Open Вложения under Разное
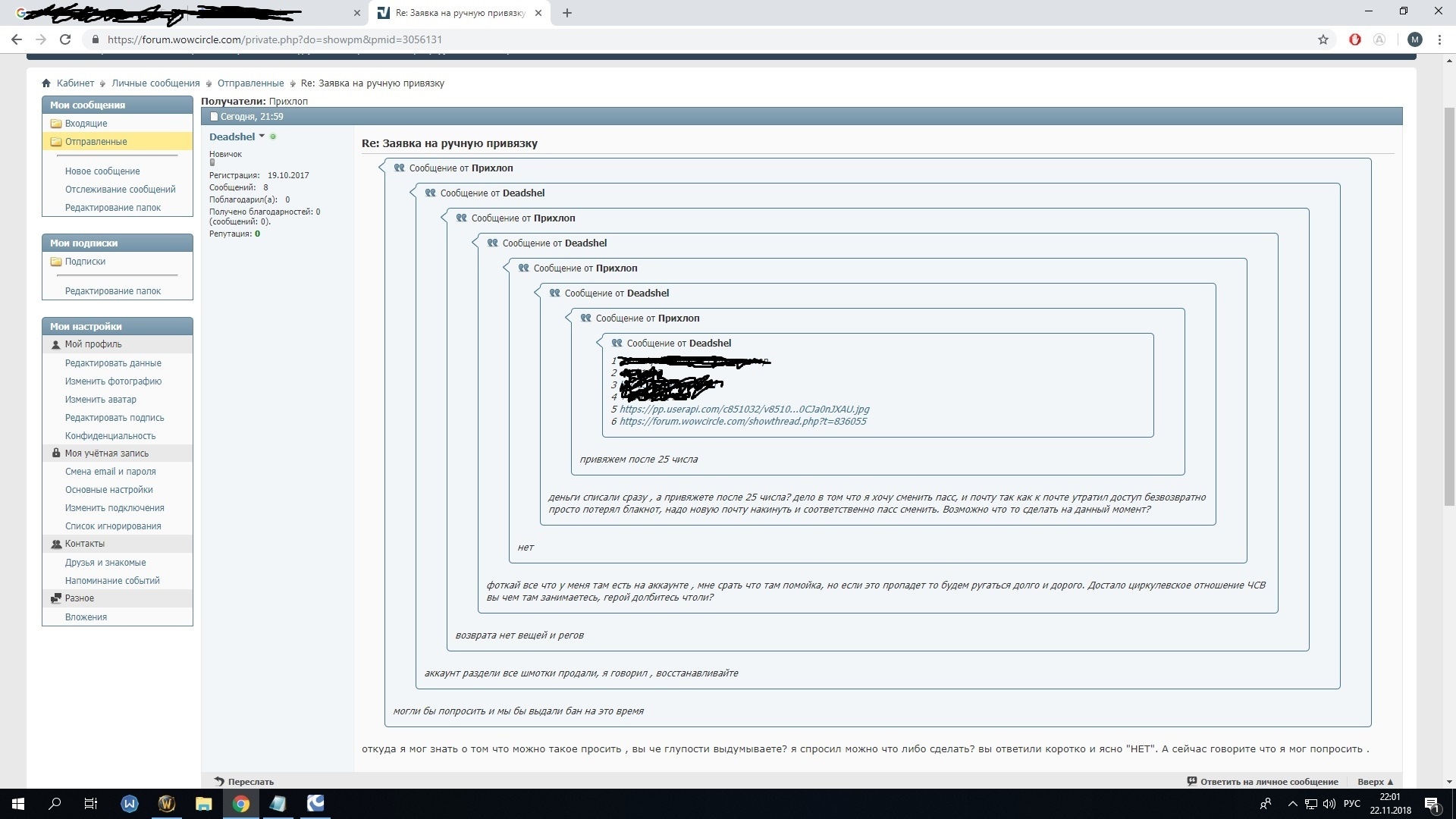This screenshot has width=1456, height=819. pyautogui.click(x=86, y=617)
